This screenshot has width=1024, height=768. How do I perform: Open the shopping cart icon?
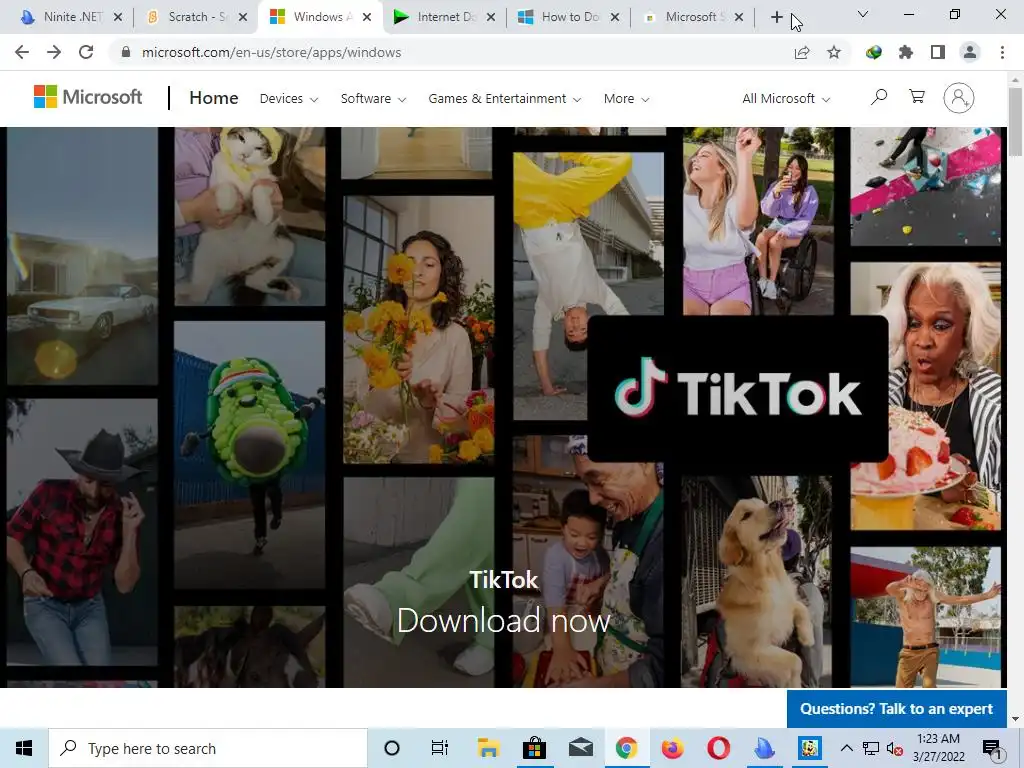917,97
